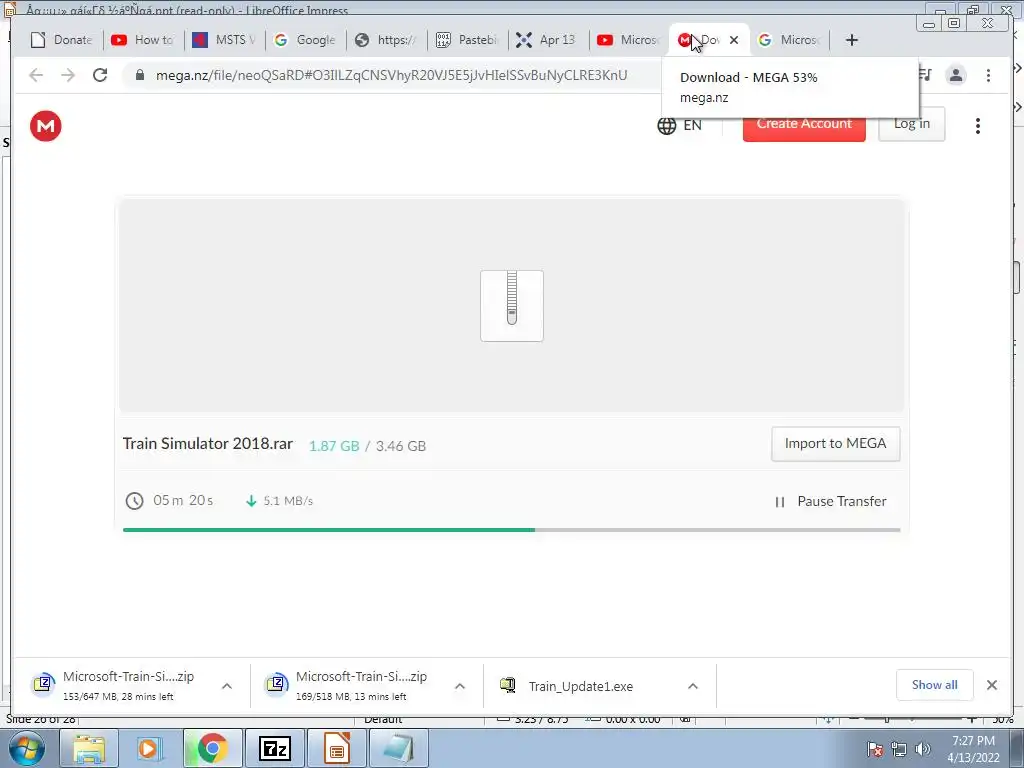Switch to the https:// tab
The width and height of the screenshot is (1024, 768).
click(x=387, y=40)
